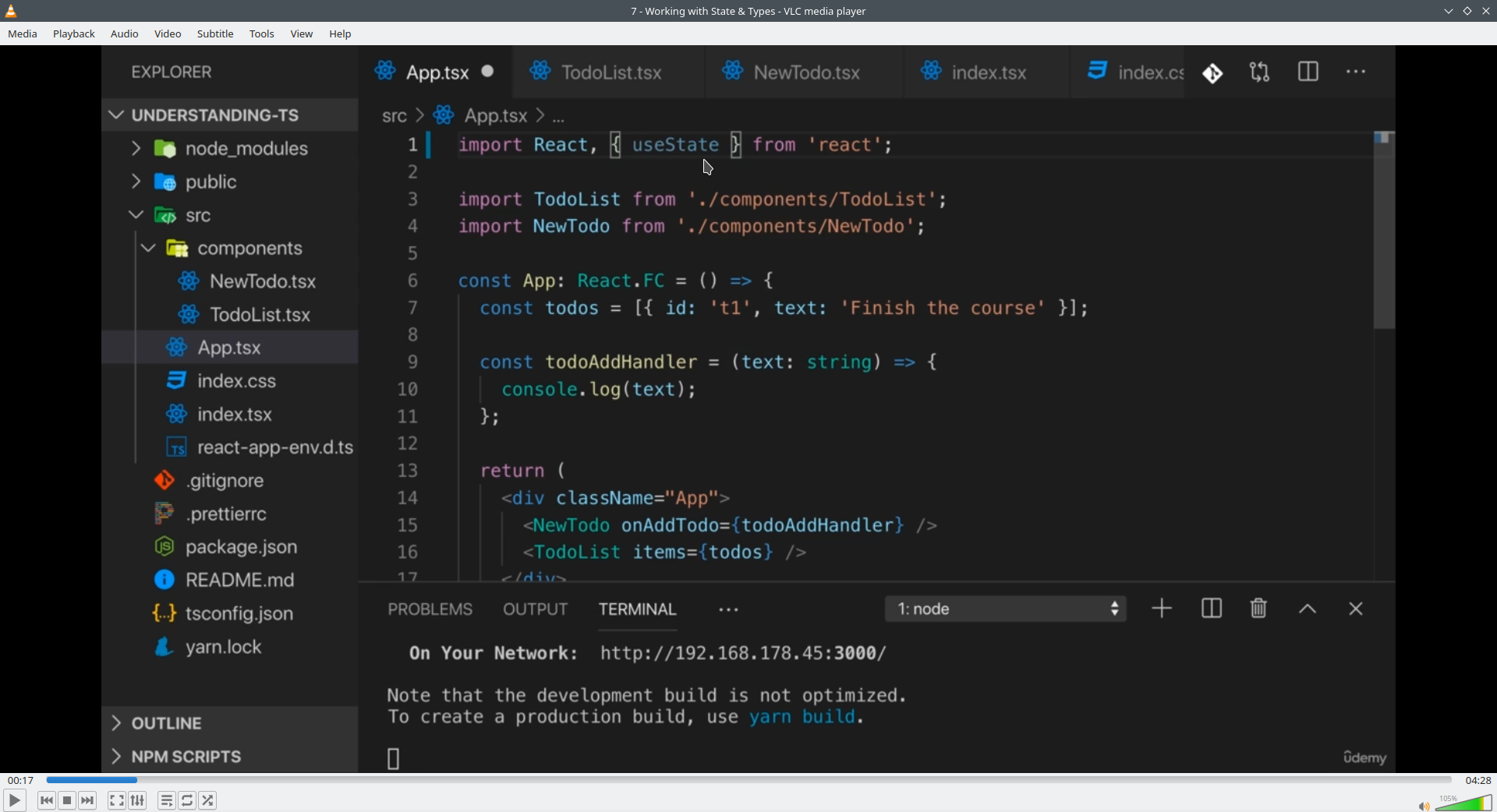
Task: Open the Subtitle menu
Action: pos(215,34)
